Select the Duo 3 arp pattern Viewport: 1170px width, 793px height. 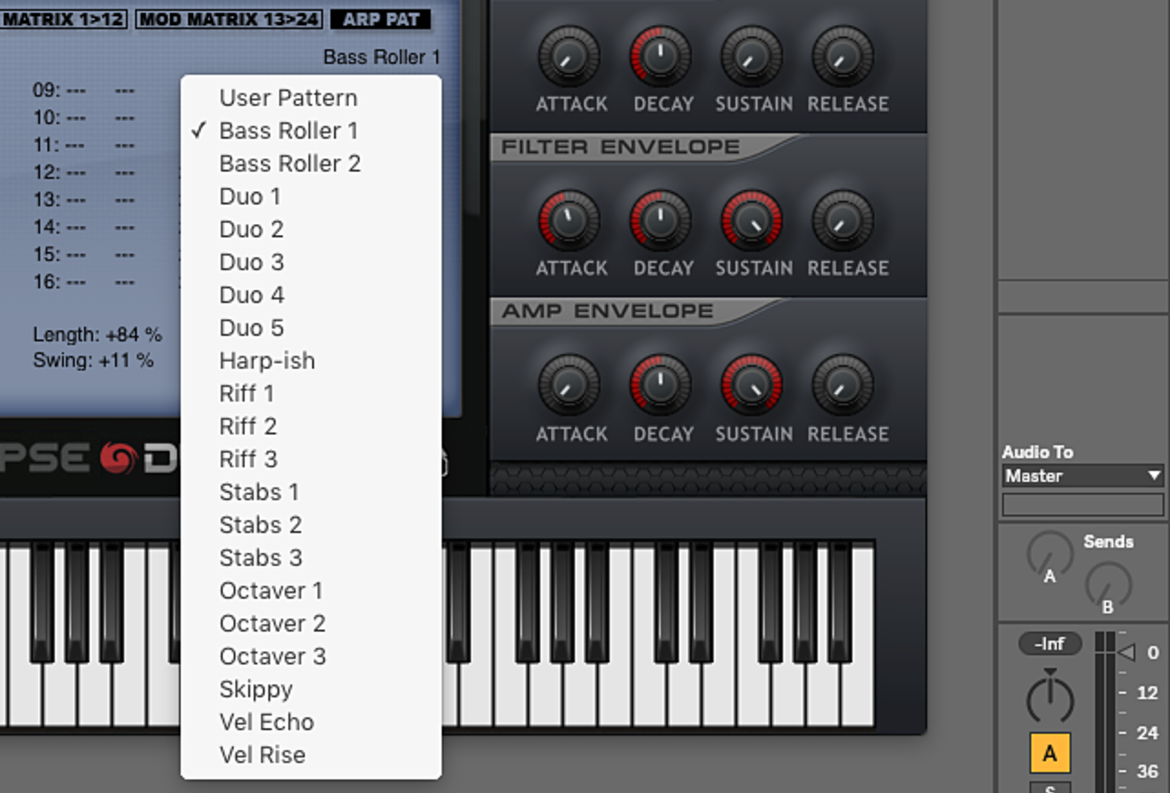pyautogui.click(x=311, y=262)
